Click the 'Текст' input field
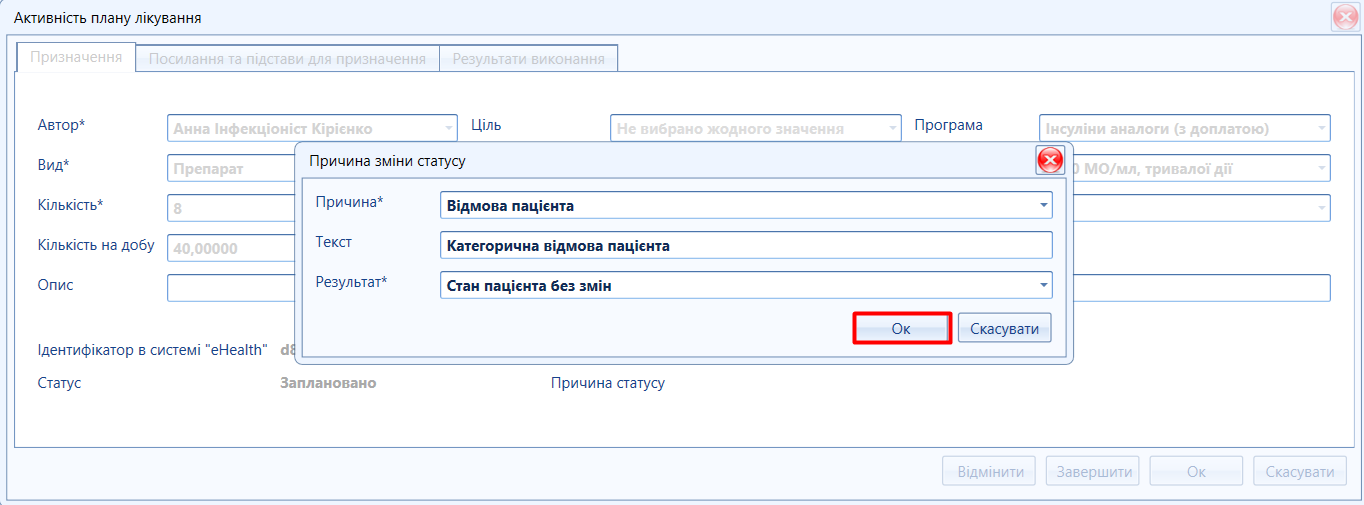This screenshot has width=1364, height=505. tap(746, 245)
